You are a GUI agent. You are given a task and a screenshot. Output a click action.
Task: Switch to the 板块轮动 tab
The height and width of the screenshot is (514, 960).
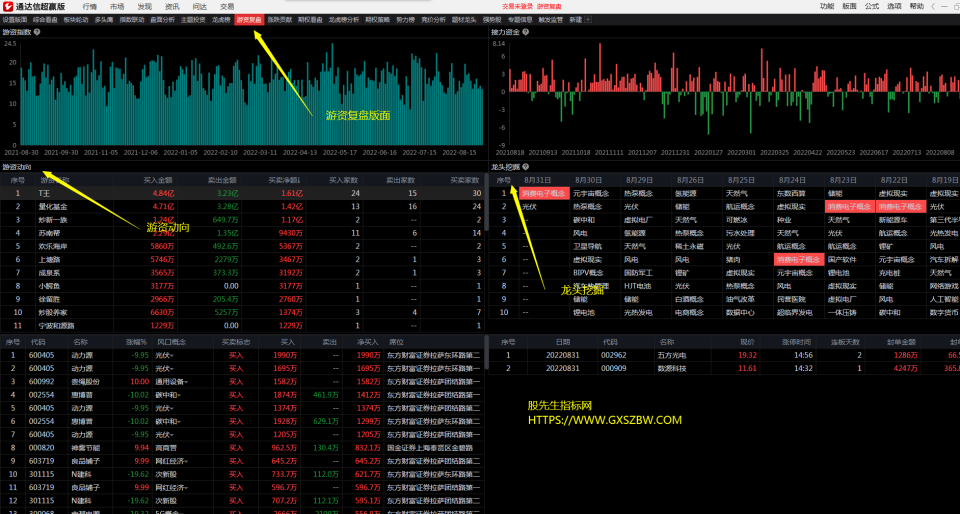[76, 20]
